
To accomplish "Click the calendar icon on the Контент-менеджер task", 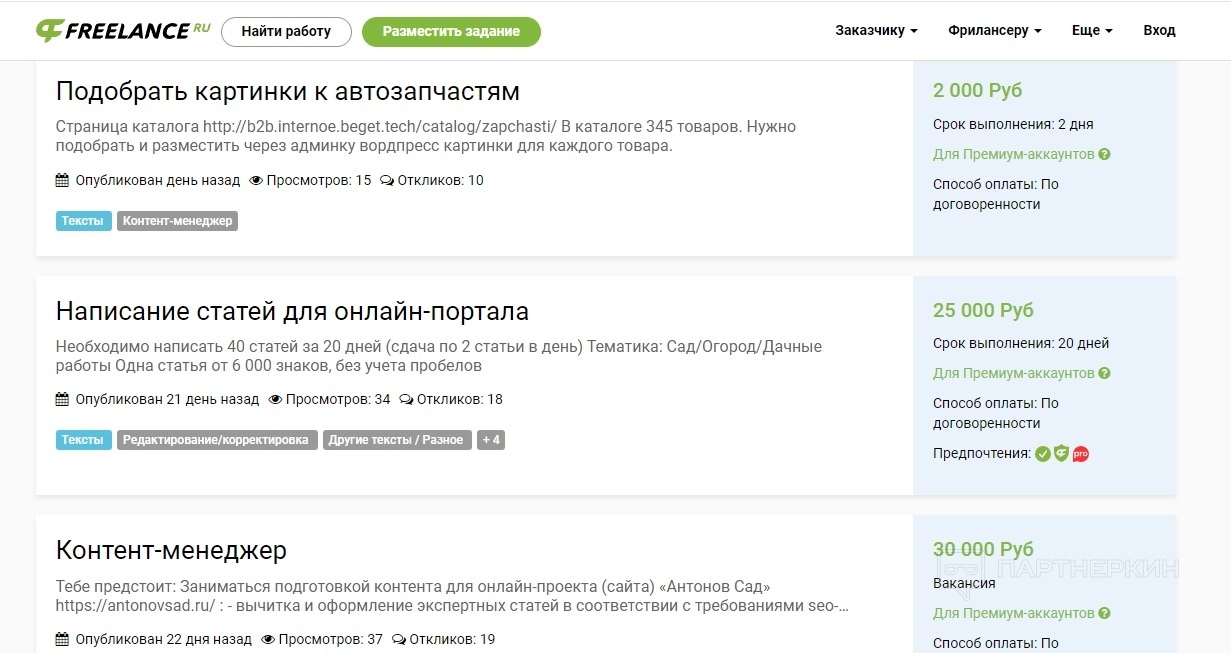I will [62, 639].
